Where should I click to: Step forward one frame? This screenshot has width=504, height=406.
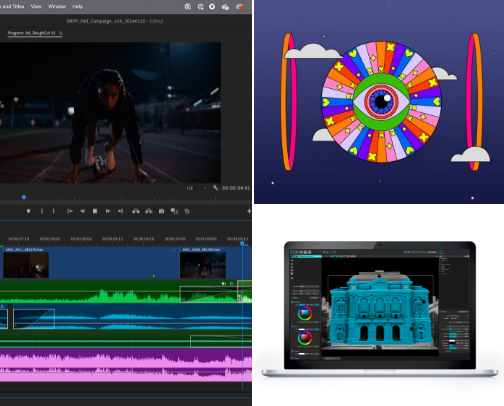108,211
